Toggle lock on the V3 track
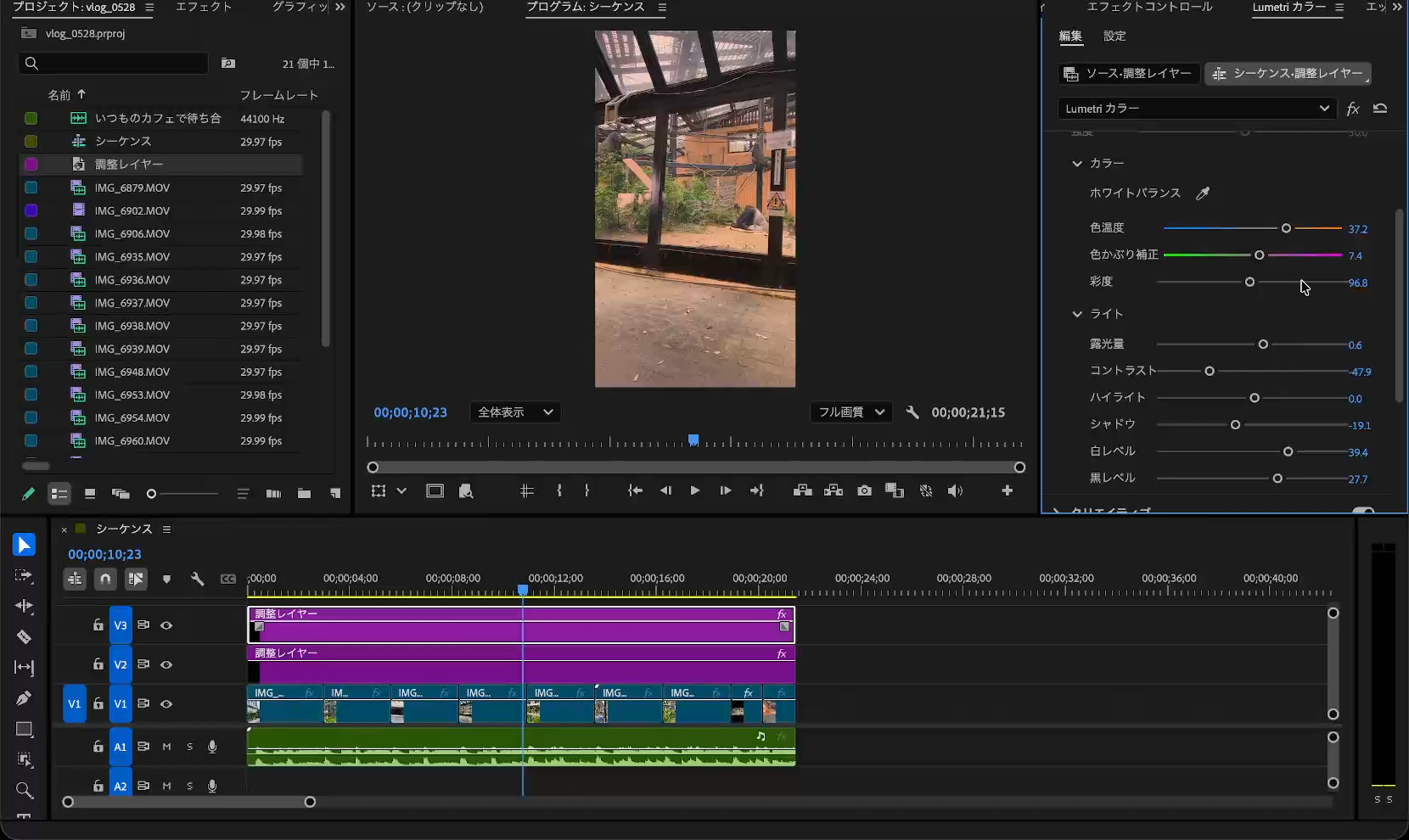 (x=98, y=625)
